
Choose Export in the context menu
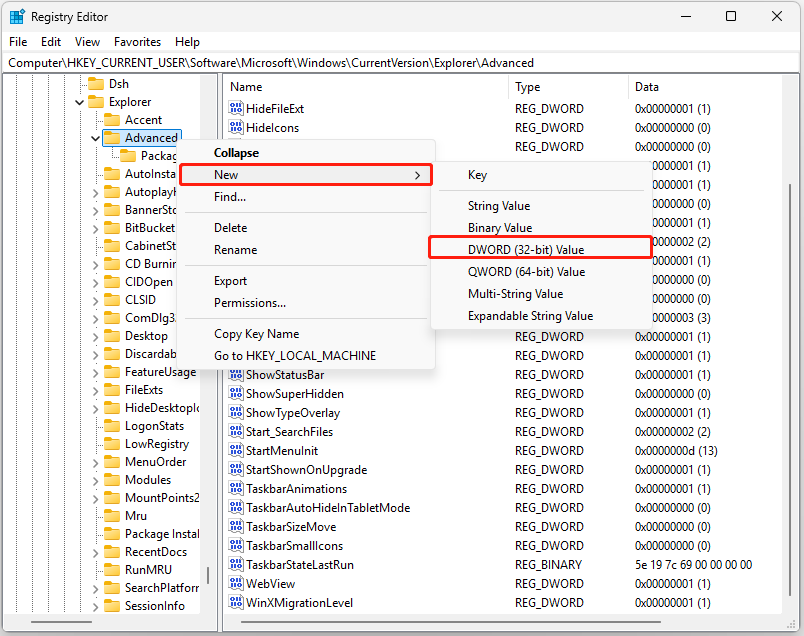pyautogui.click(x=306, y=281)
